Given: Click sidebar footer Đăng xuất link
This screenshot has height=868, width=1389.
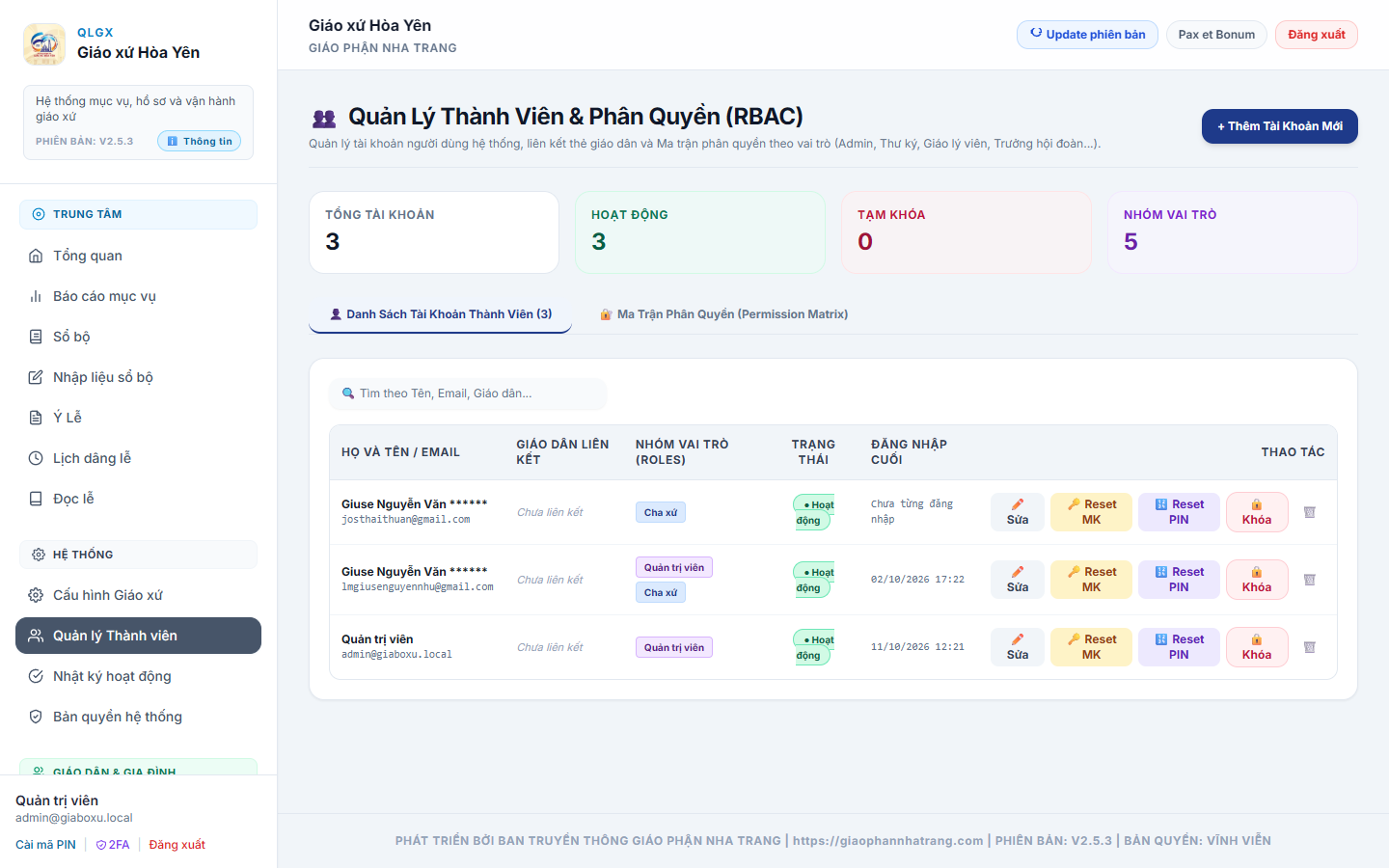Looking at the screenshot, I should click(177, 845).
